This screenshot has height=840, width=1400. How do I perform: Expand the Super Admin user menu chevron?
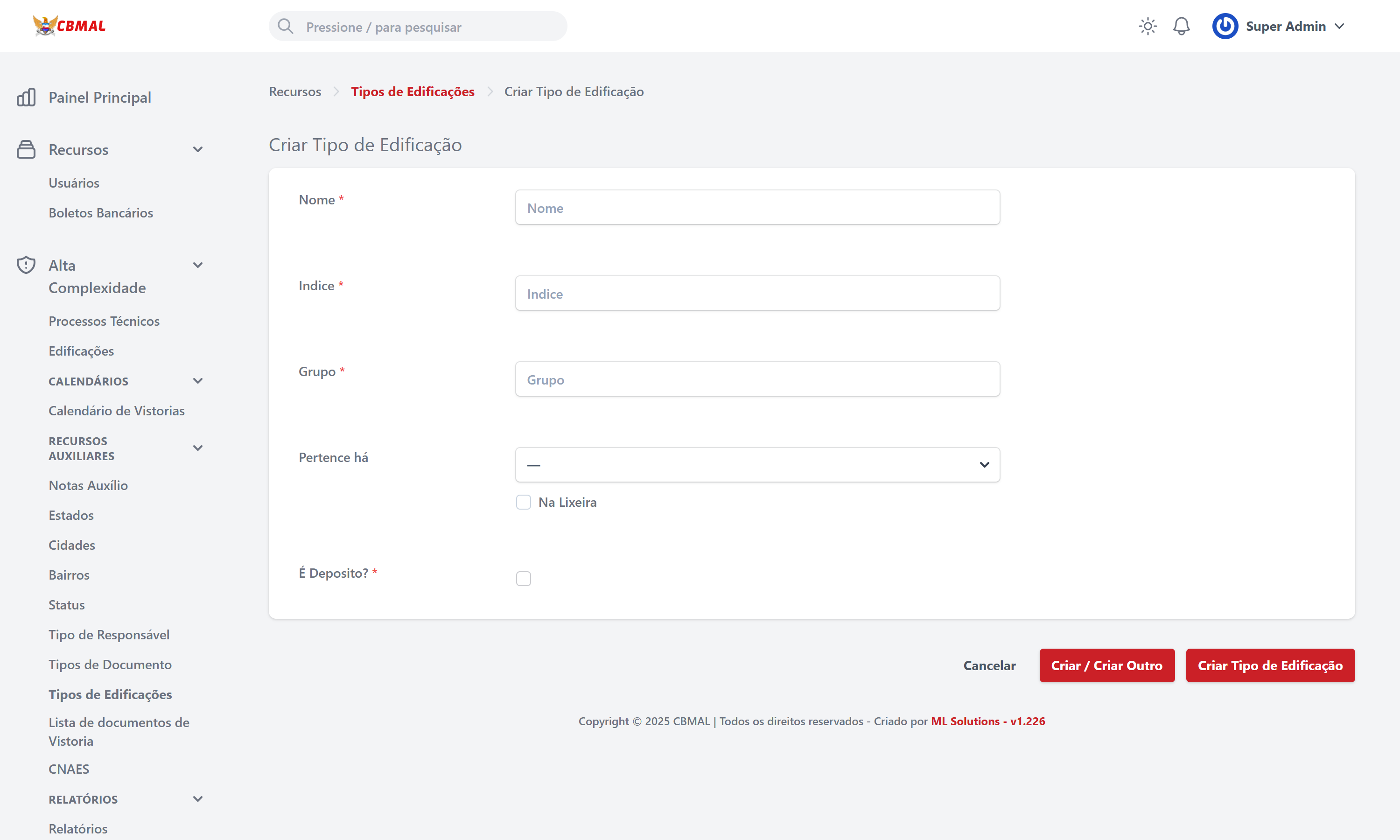click(1339, 26)
